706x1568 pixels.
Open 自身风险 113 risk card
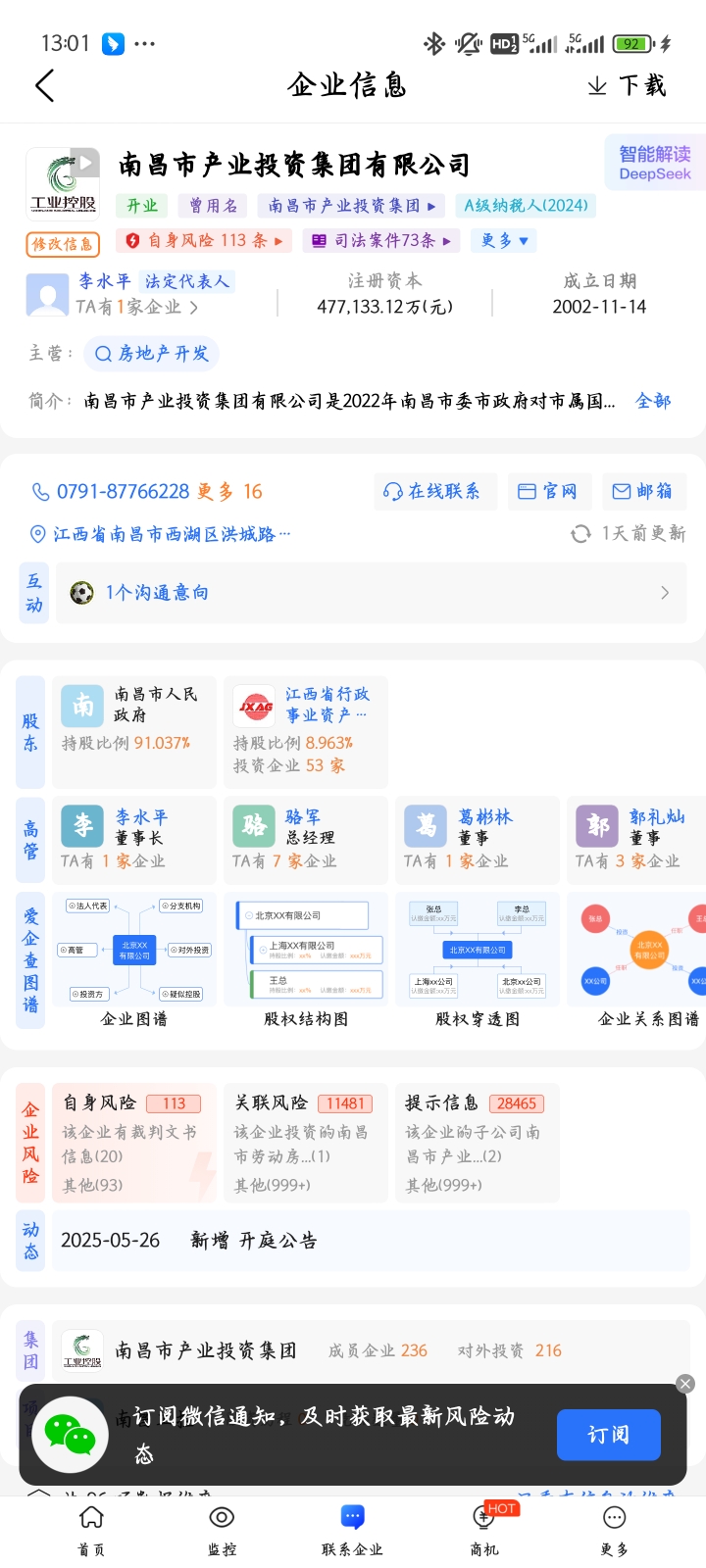(133, 1143)
